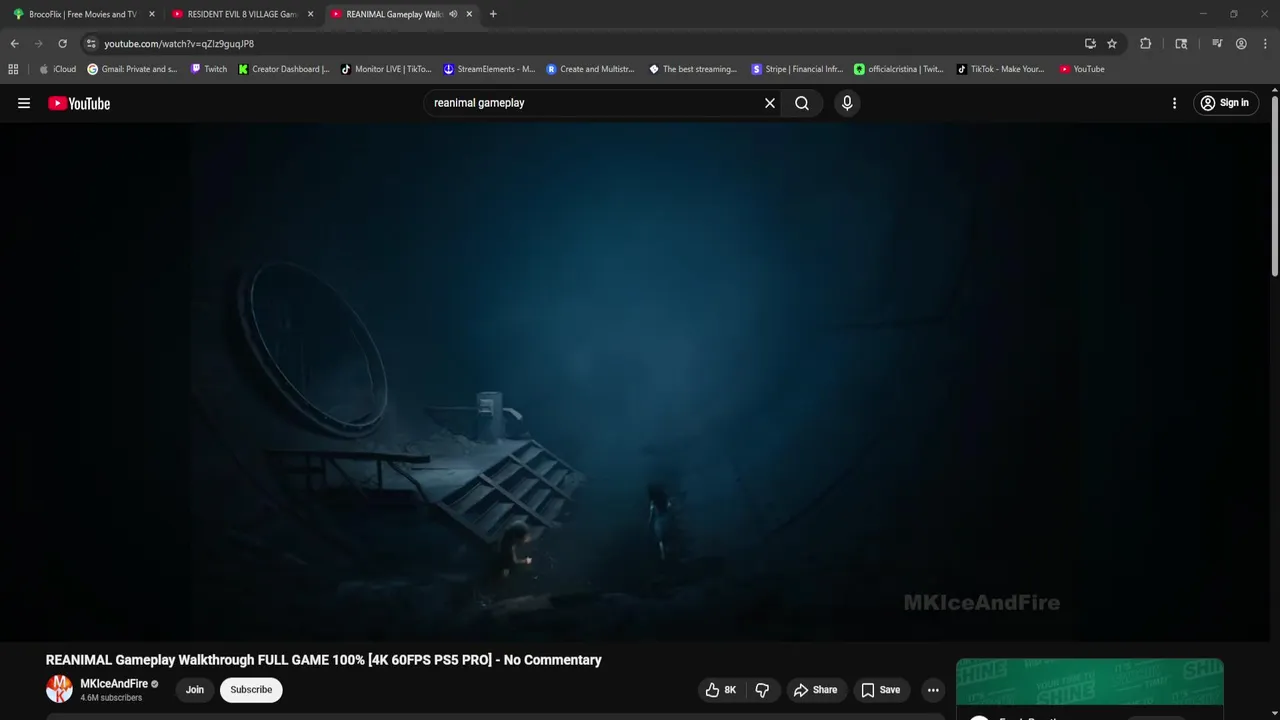The image size is (1280, 720).
Task: Open the browser extensions puzzle icon
Action: tap(1146, 44)
